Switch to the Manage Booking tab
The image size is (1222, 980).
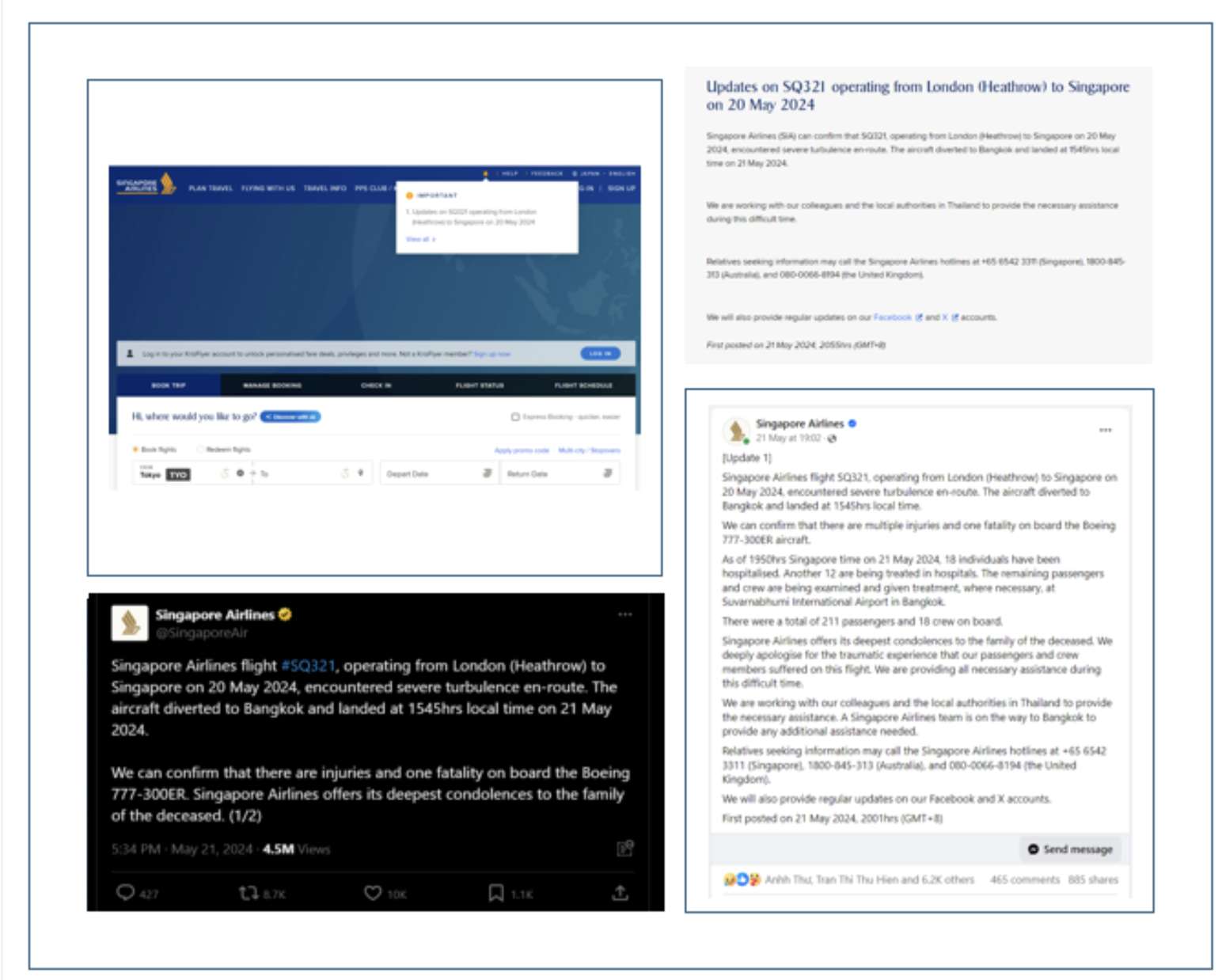point(271,386)
